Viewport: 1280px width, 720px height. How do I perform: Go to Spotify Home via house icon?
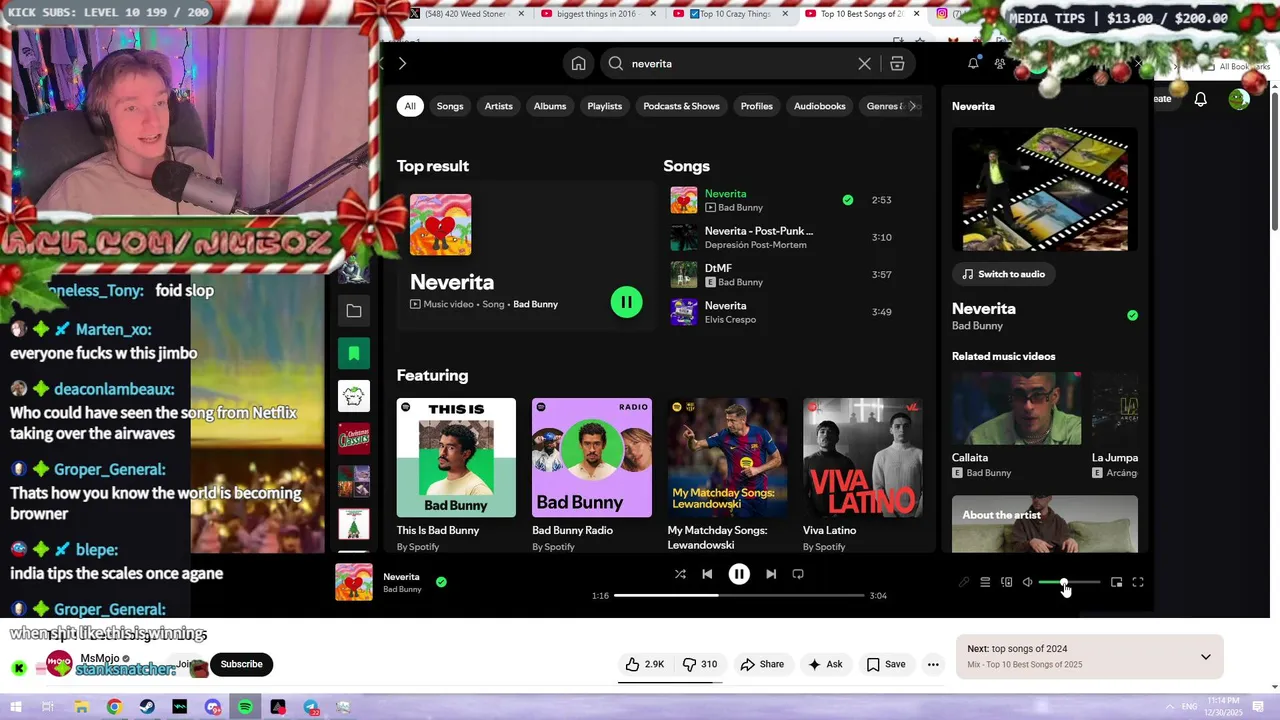point(578,63)
